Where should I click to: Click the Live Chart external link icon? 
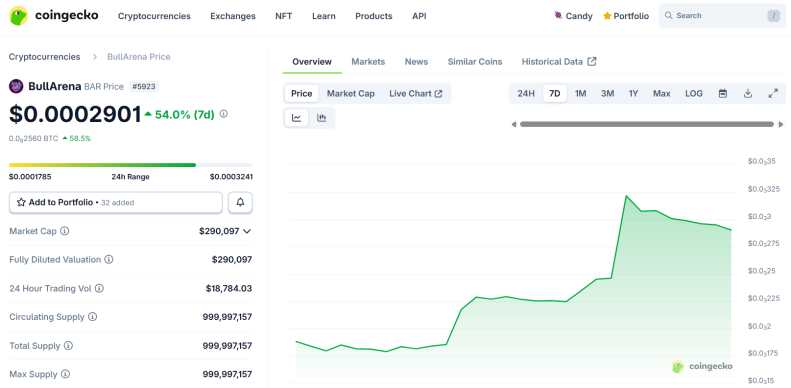pos(438,93)
